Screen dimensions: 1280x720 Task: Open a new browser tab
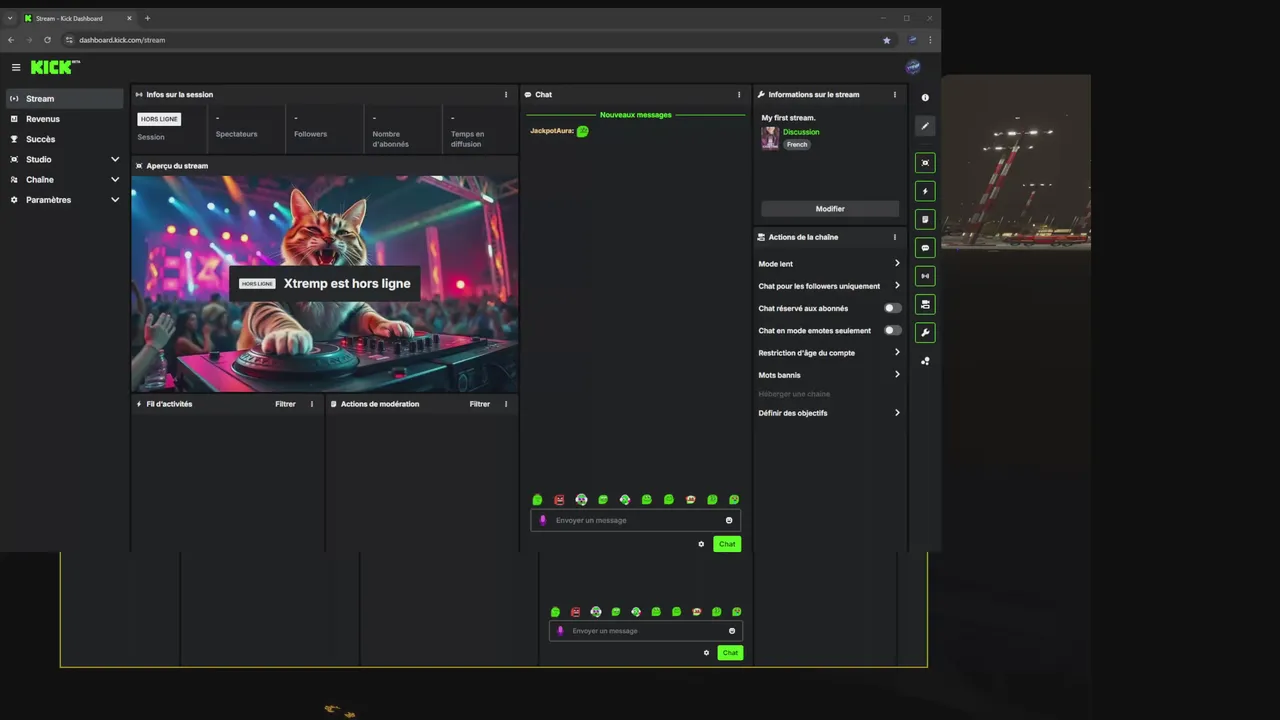click(147, 18)
